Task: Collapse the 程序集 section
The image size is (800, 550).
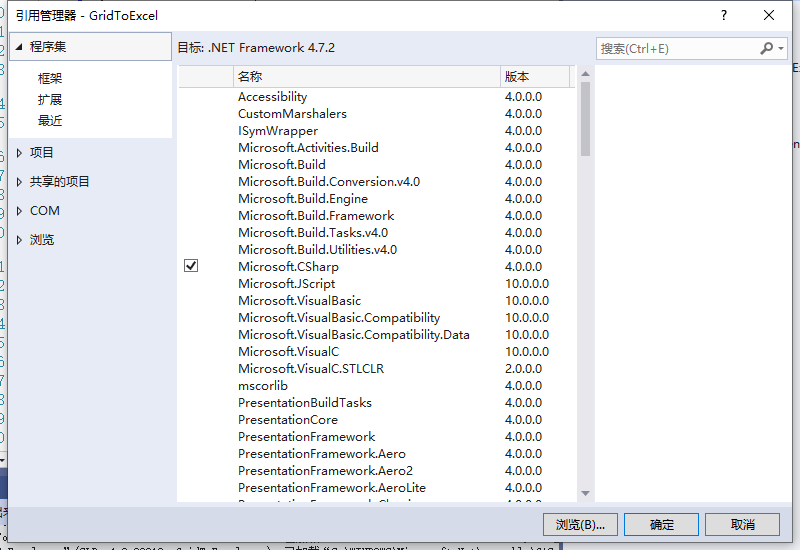Action: click(19, 47)
